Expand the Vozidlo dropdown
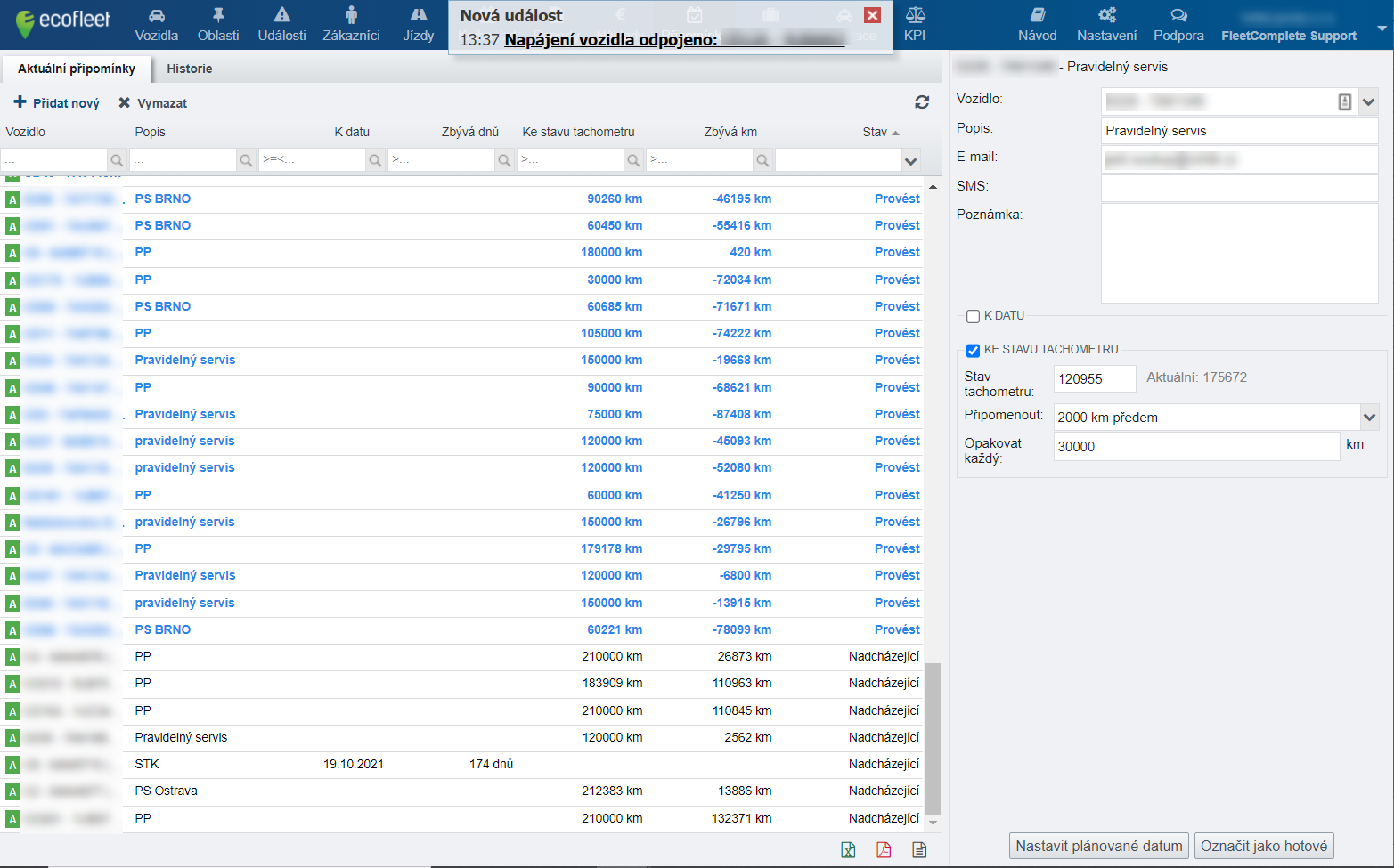Image resolution: width=1394 pixels, height=868 pixels. (x=1369, y=101)
